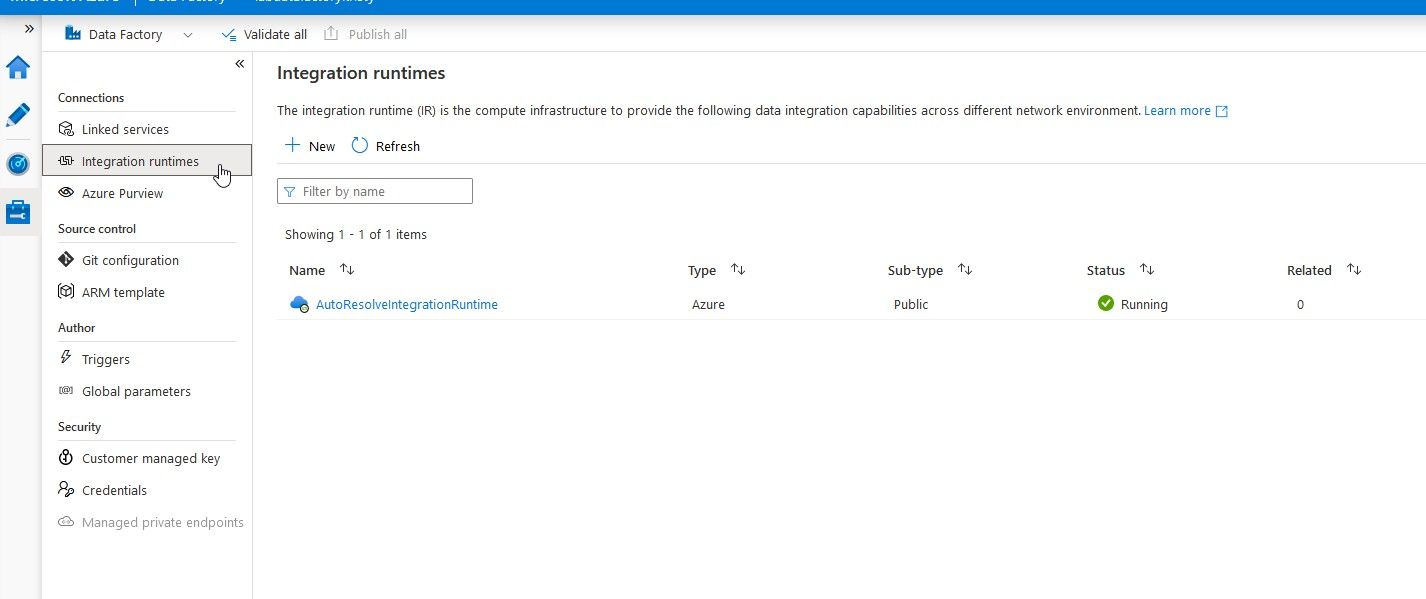Click the AutoResolveIntegrationRuntime cloud icon
1426x599 pixels.
coord(299,305)
